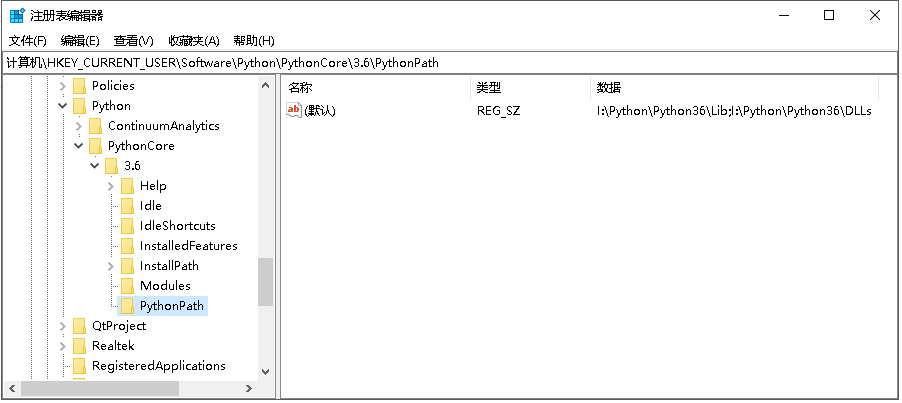Select the InstalledFeatures tree key
This screenshot has height=403, width=902.
(x=188, y=246)
